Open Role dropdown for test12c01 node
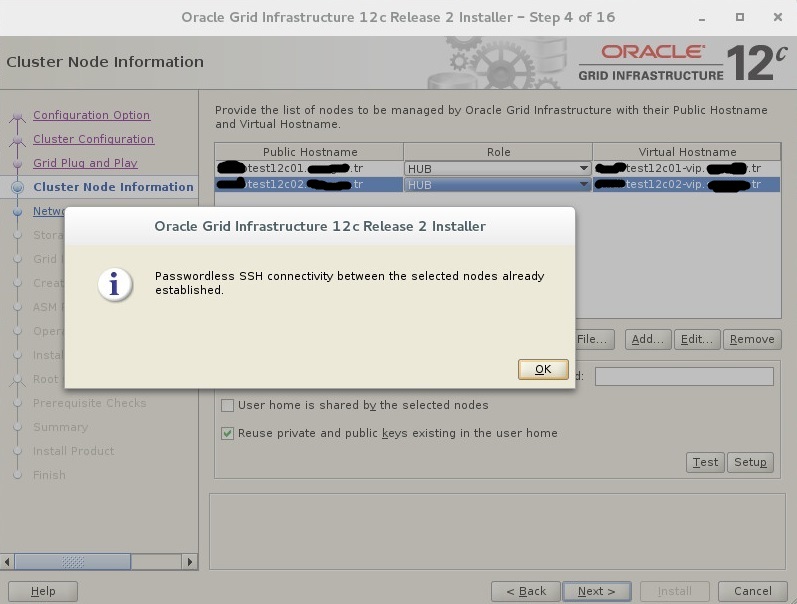 pos(498,168)
